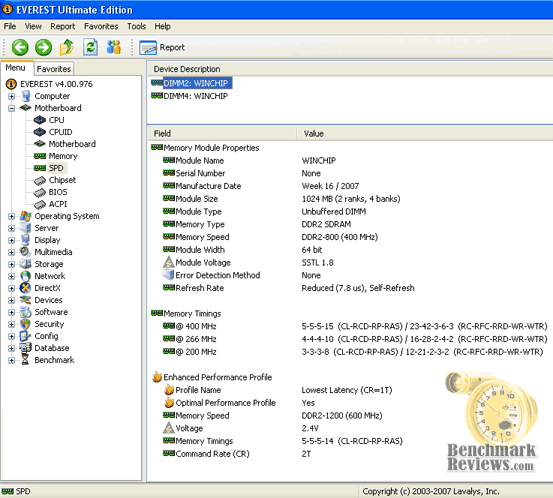Go back with the green left arrow
This screenshot has height=498, width=553.
pos(20,47)
